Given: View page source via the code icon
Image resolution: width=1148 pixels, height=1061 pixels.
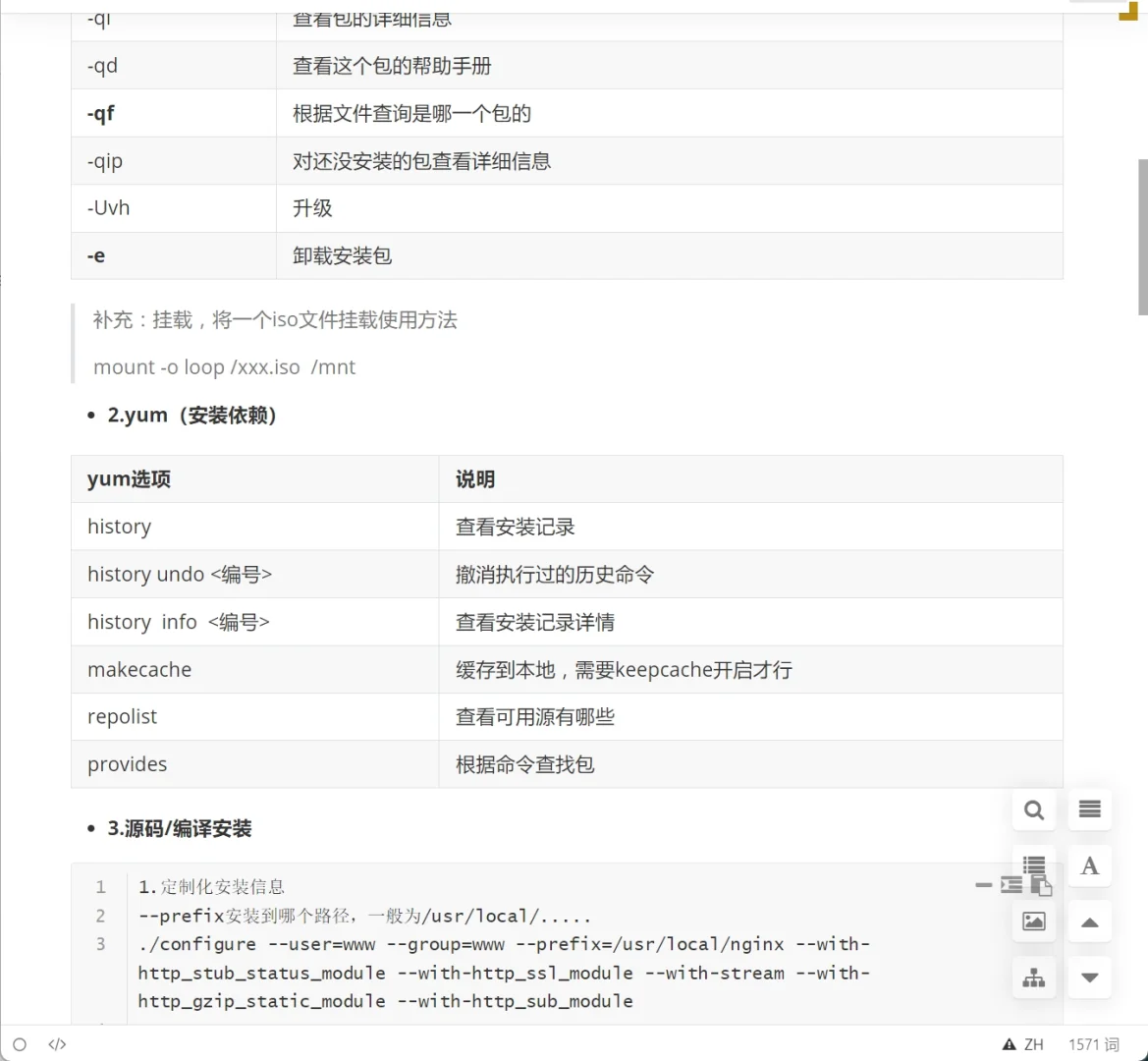Looking at the screenshot, I should [56, 1044].
